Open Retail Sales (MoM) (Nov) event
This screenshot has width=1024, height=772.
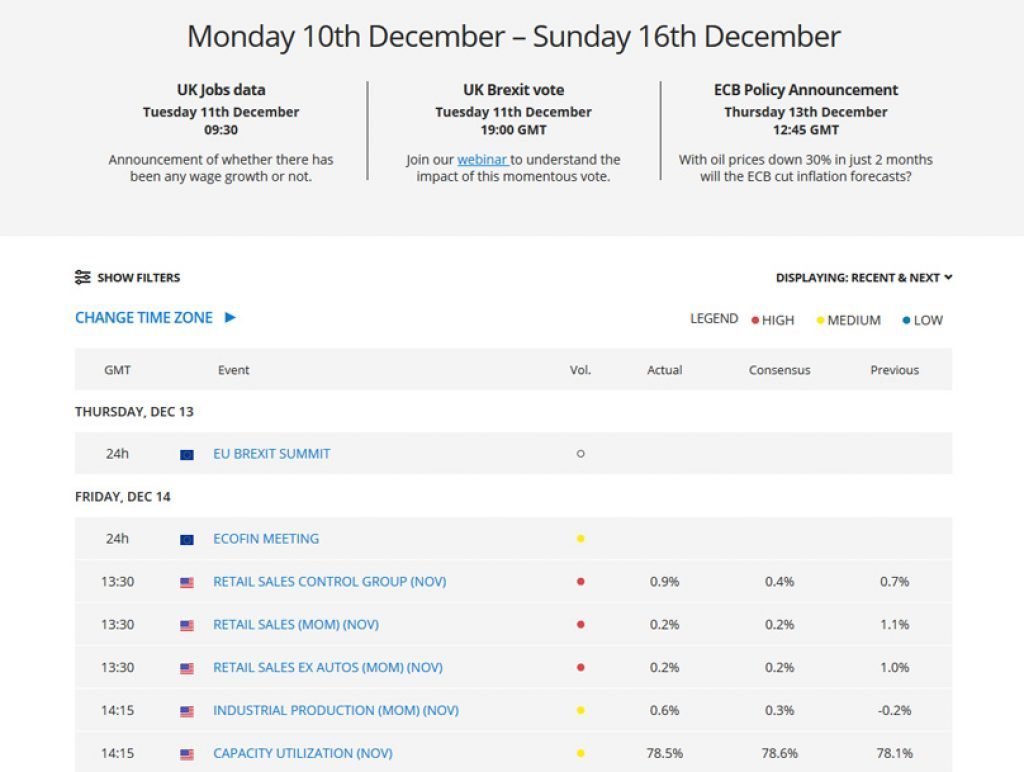point(296,624)
